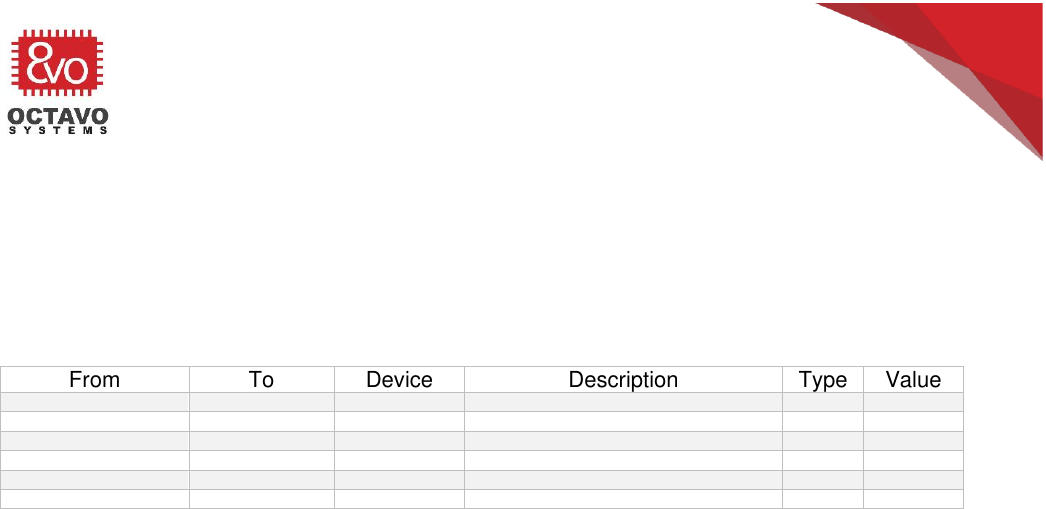Screen dimensions: 1046x509
Task: Select the Value column header
Action: [913, 380]
